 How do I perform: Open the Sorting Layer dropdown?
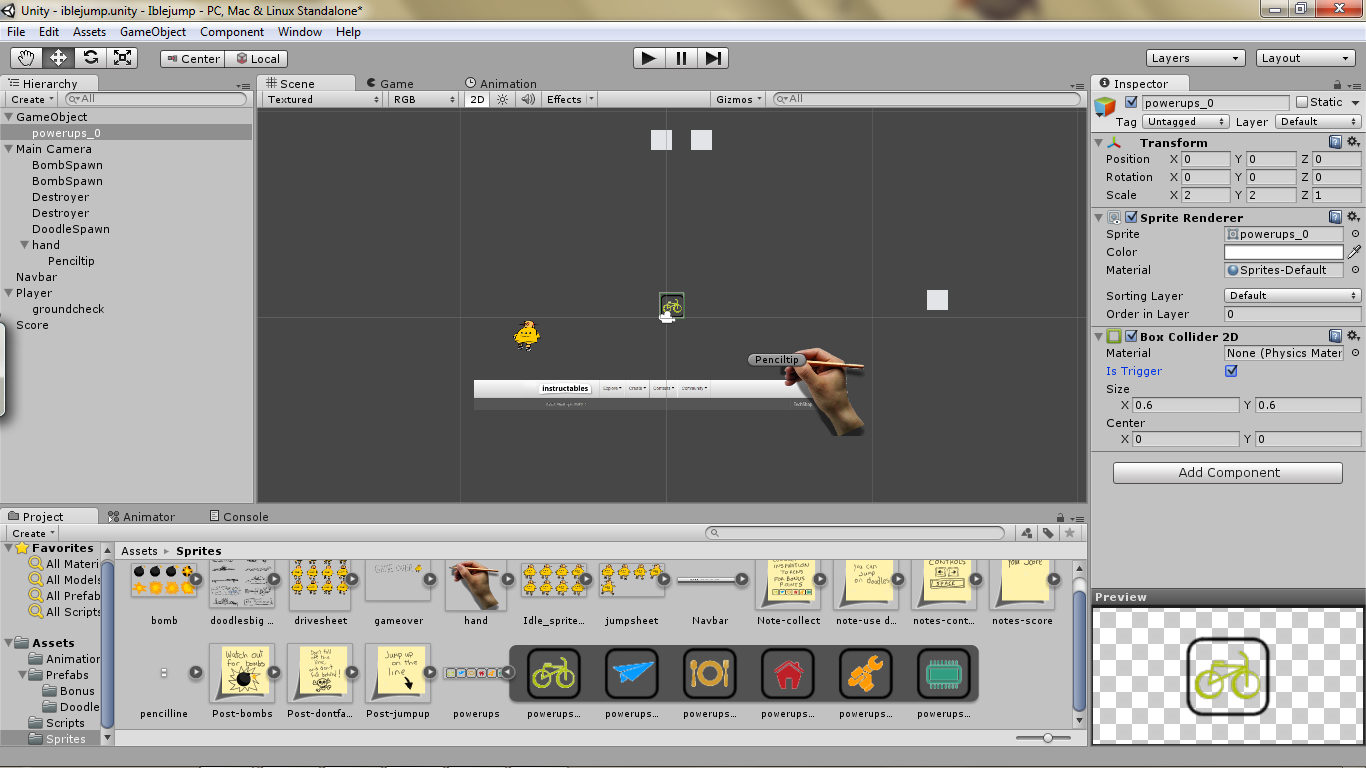(1292, 296)
